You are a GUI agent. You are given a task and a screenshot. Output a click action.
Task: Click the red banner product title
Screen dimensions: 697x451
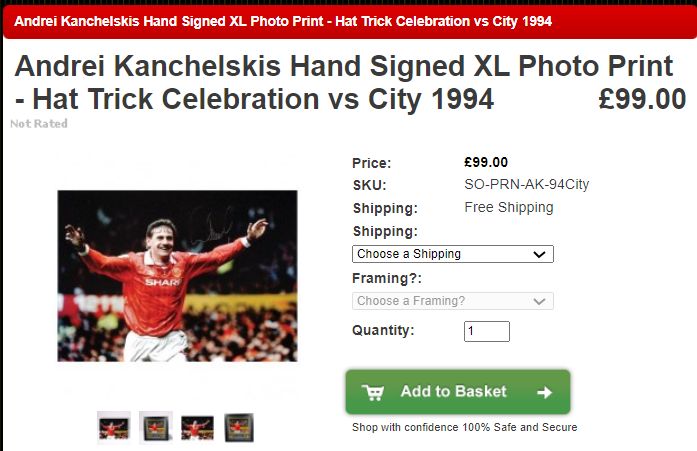pos(283,21)
